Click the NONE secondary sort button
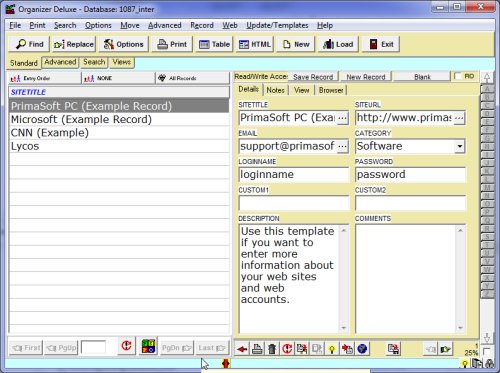 pos(118,78)
